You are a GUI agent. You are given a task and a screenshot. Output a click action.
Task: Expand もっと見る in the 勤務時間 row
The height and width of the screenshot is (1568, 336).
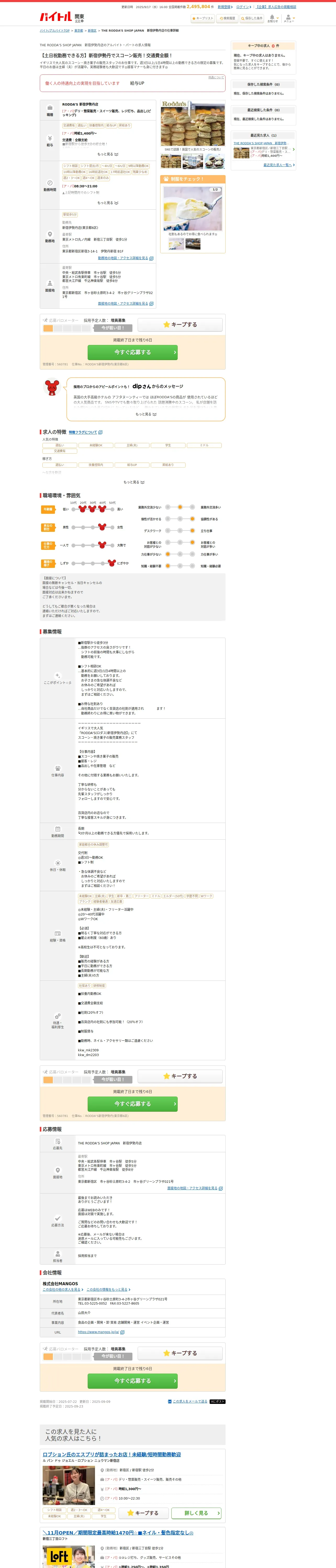click(x=108, y=203)
